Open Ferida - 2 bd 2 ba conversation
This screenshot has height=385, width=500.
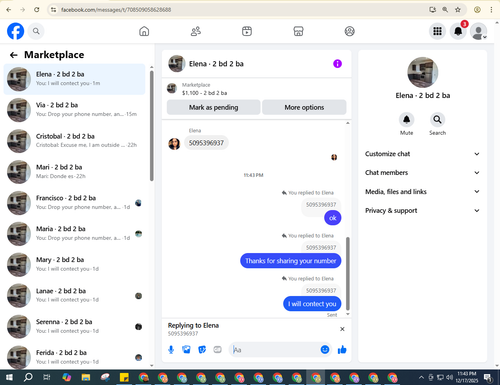click(75, 357)
